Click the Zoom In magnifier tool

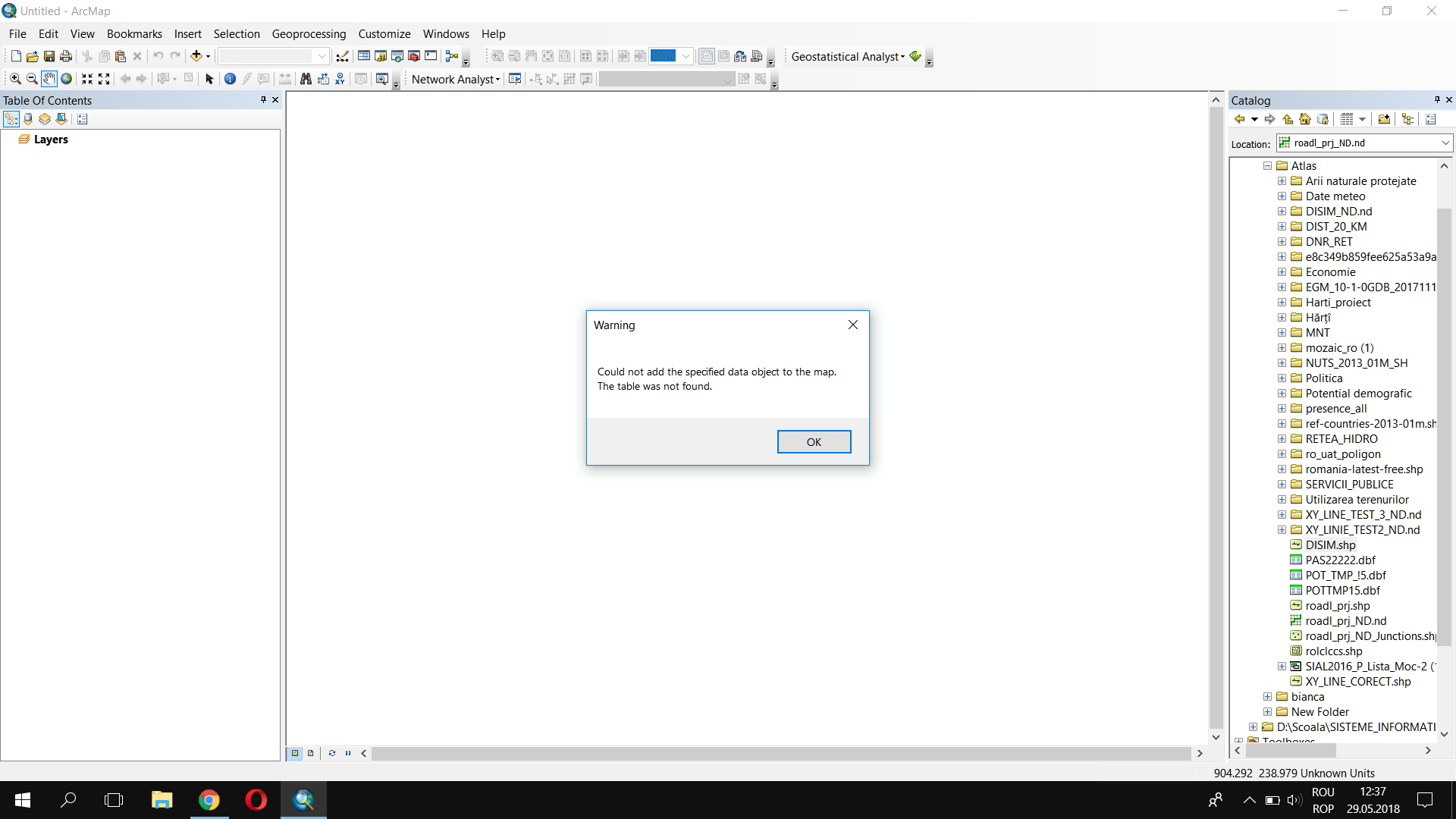coord(15,79)
